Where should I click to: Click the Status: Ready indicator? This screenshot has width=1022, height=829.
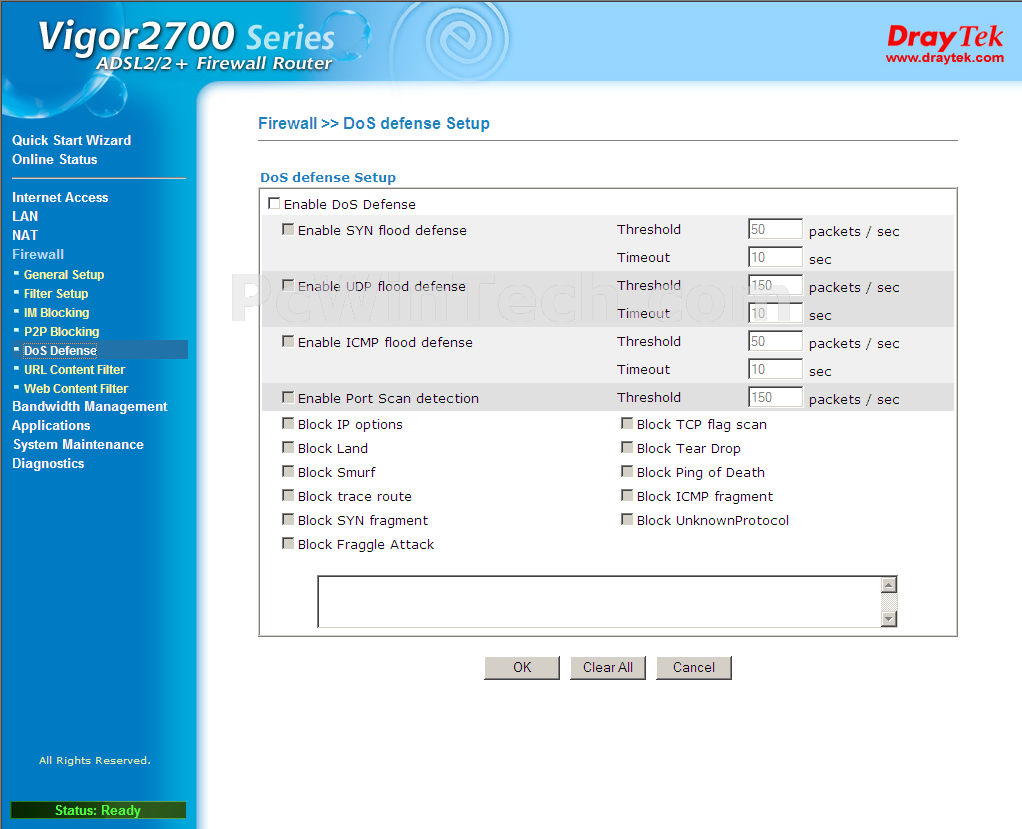(x=98, y=810)
